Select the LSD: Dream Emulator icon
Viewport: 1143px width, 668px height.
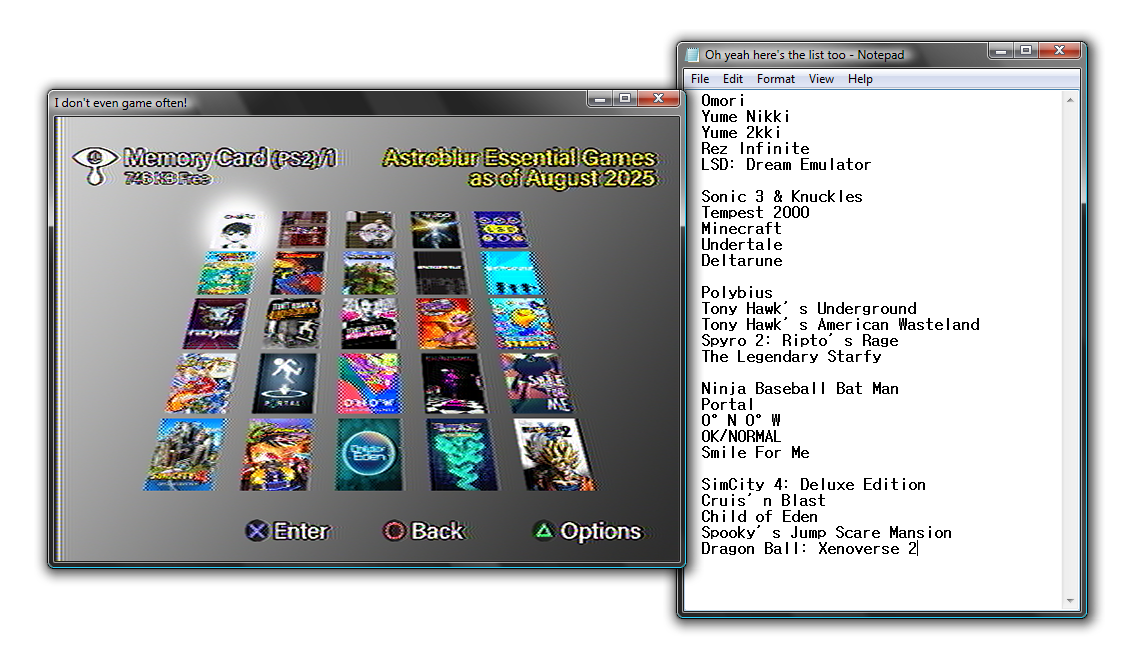click(500, 230)
